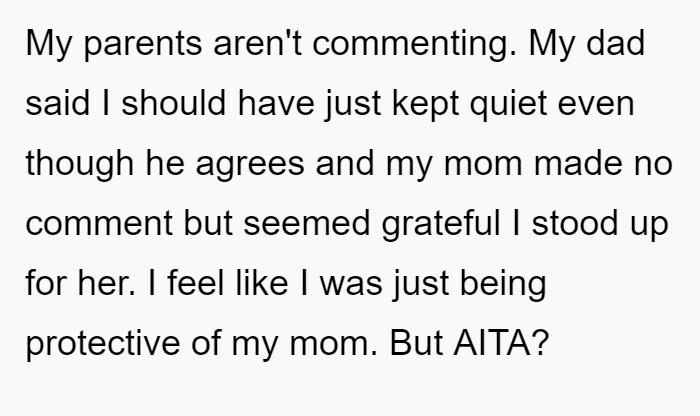
Task: Click the word 'made' in third line
Action: (x=578, y=163)
